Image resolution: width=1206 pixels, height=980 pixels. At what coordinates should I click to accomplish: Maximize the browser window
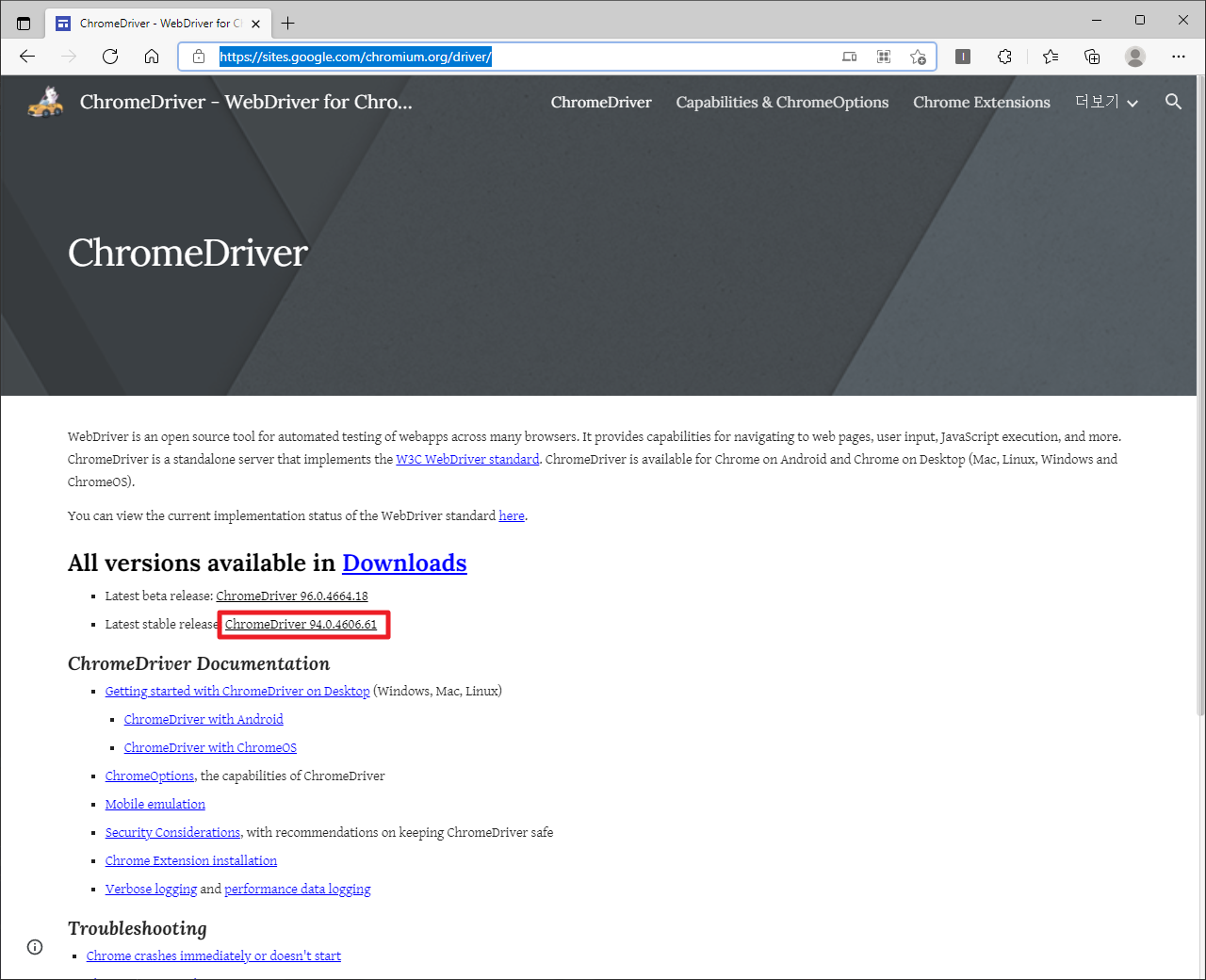(x=1140, y=20)
